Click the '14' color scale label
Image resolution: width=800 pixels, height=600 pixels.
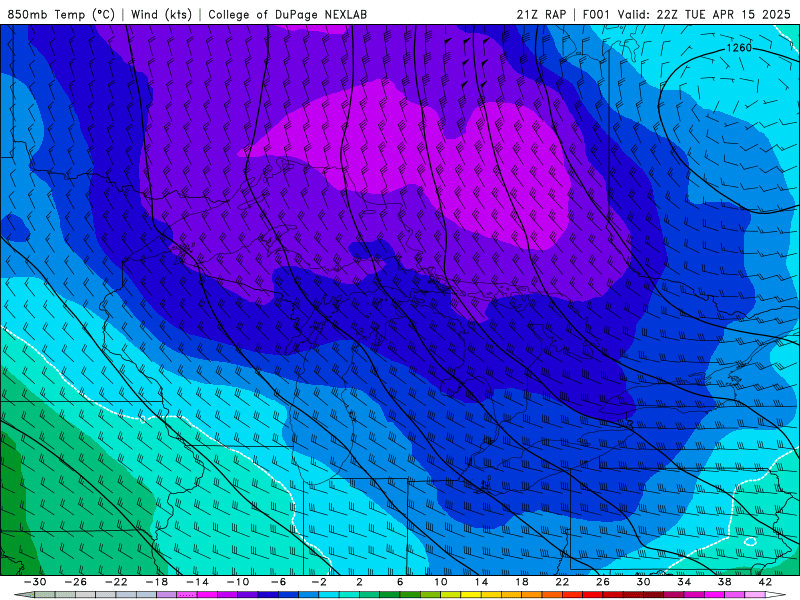point(481,582)
